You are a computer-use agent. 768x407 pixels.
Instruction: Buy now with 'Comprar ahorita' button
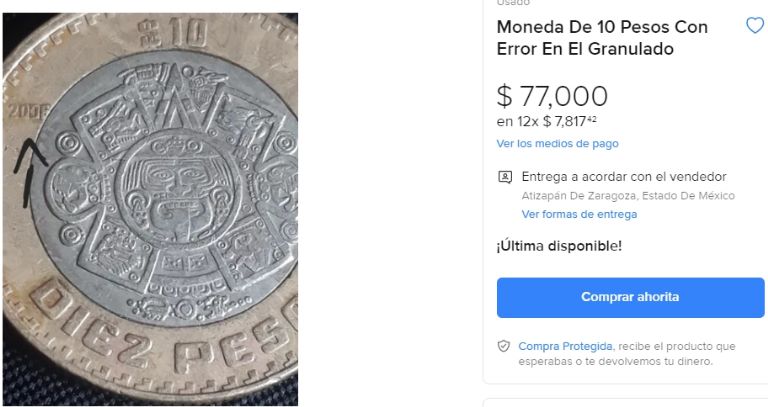(630, 297)
